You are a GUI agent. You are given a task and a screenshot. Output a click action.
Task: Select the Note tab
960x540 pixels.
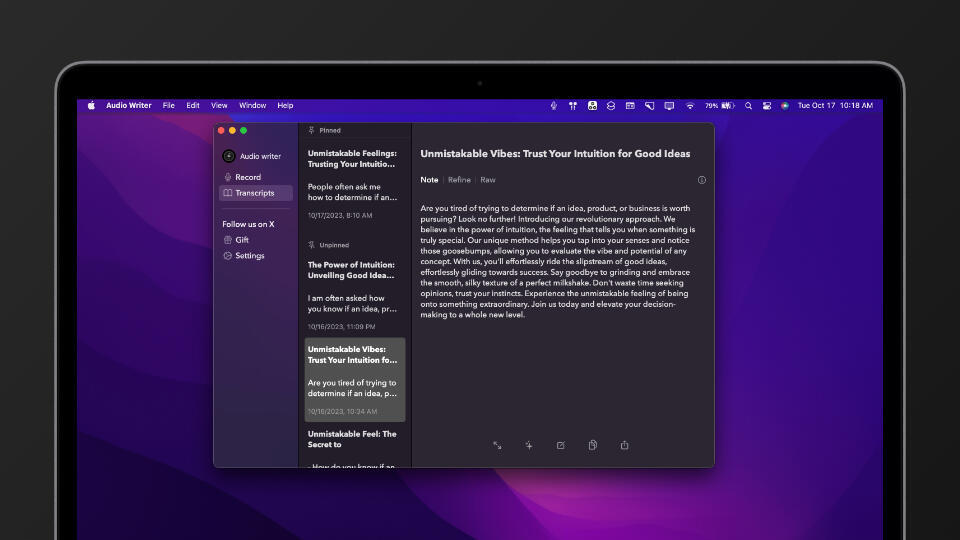click(429, 180)
